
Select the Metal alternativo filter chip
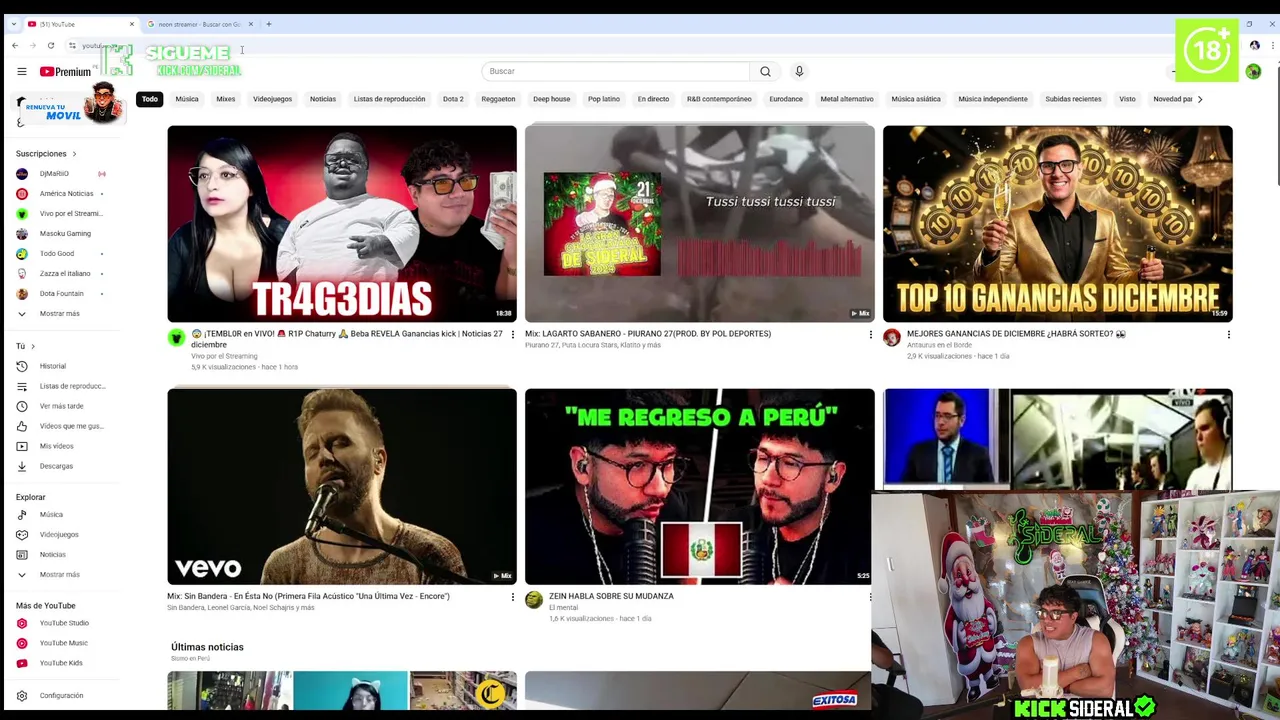click(x=847, y=99)
